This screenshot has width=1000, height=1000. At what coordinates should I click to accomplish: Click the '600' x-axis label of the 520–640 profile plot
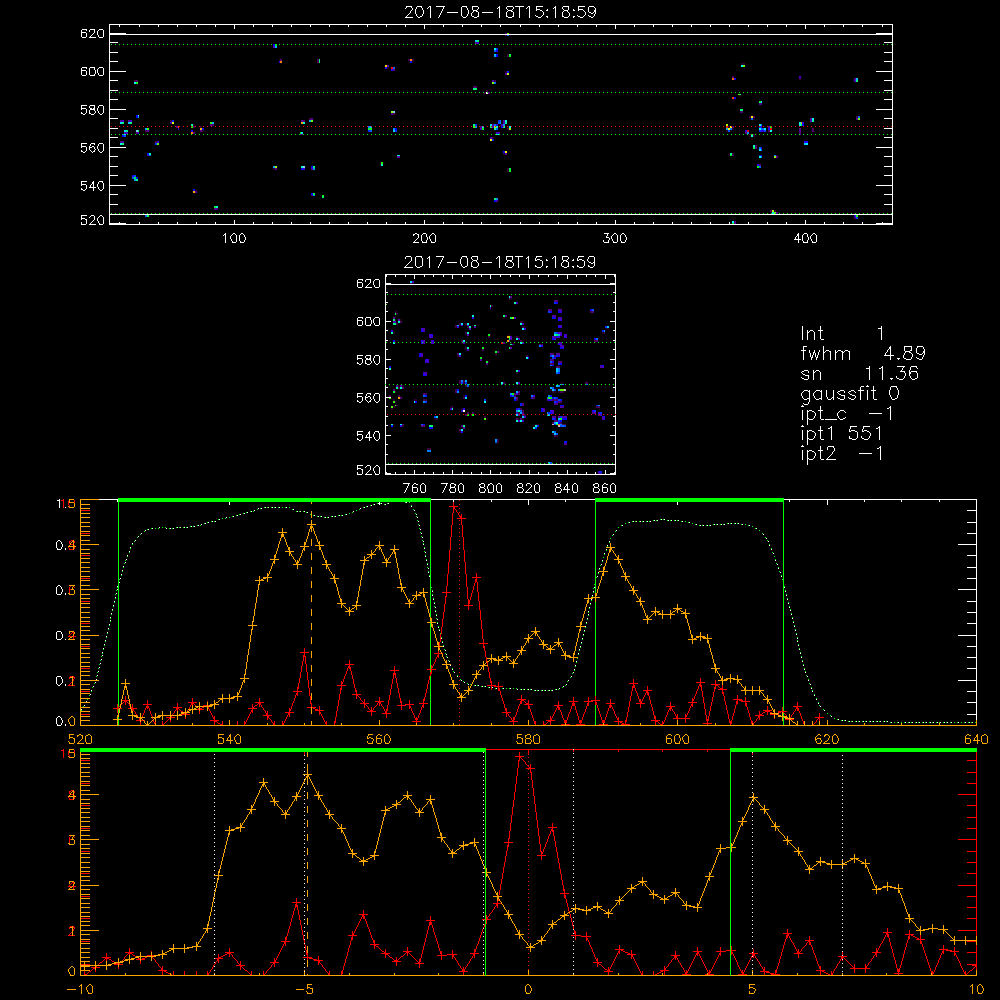pos(677,739)
